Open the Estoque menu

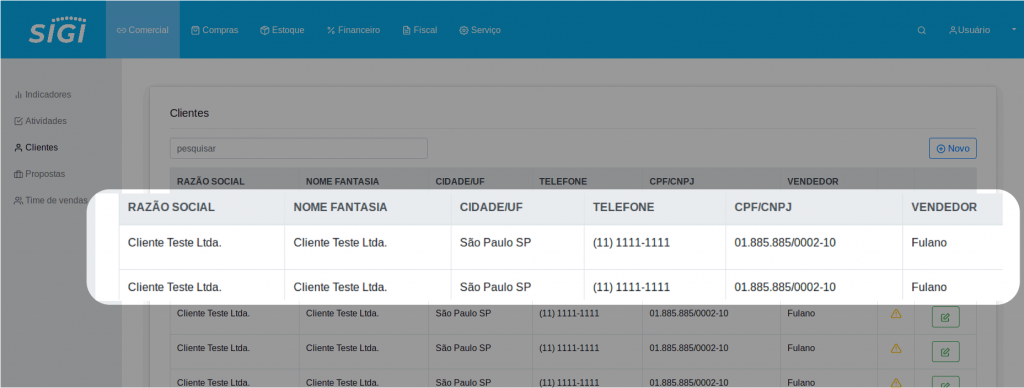coord(282,30)
